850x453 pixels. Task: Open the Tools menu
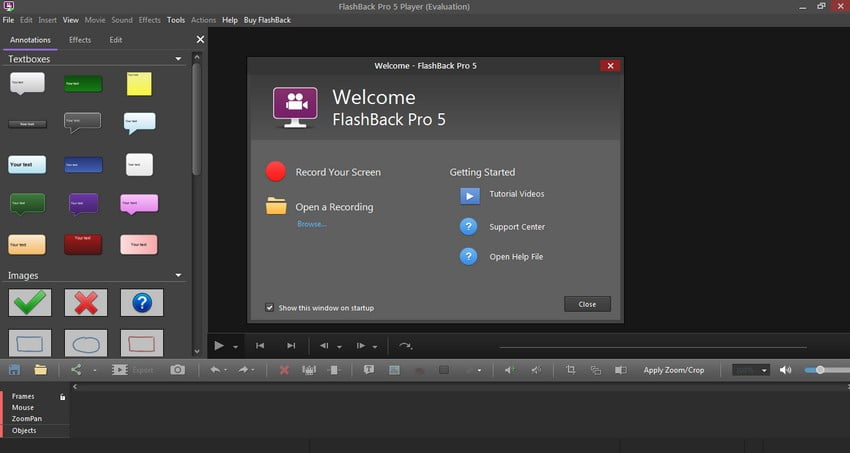pyautogui.click(x=176, y=20)
